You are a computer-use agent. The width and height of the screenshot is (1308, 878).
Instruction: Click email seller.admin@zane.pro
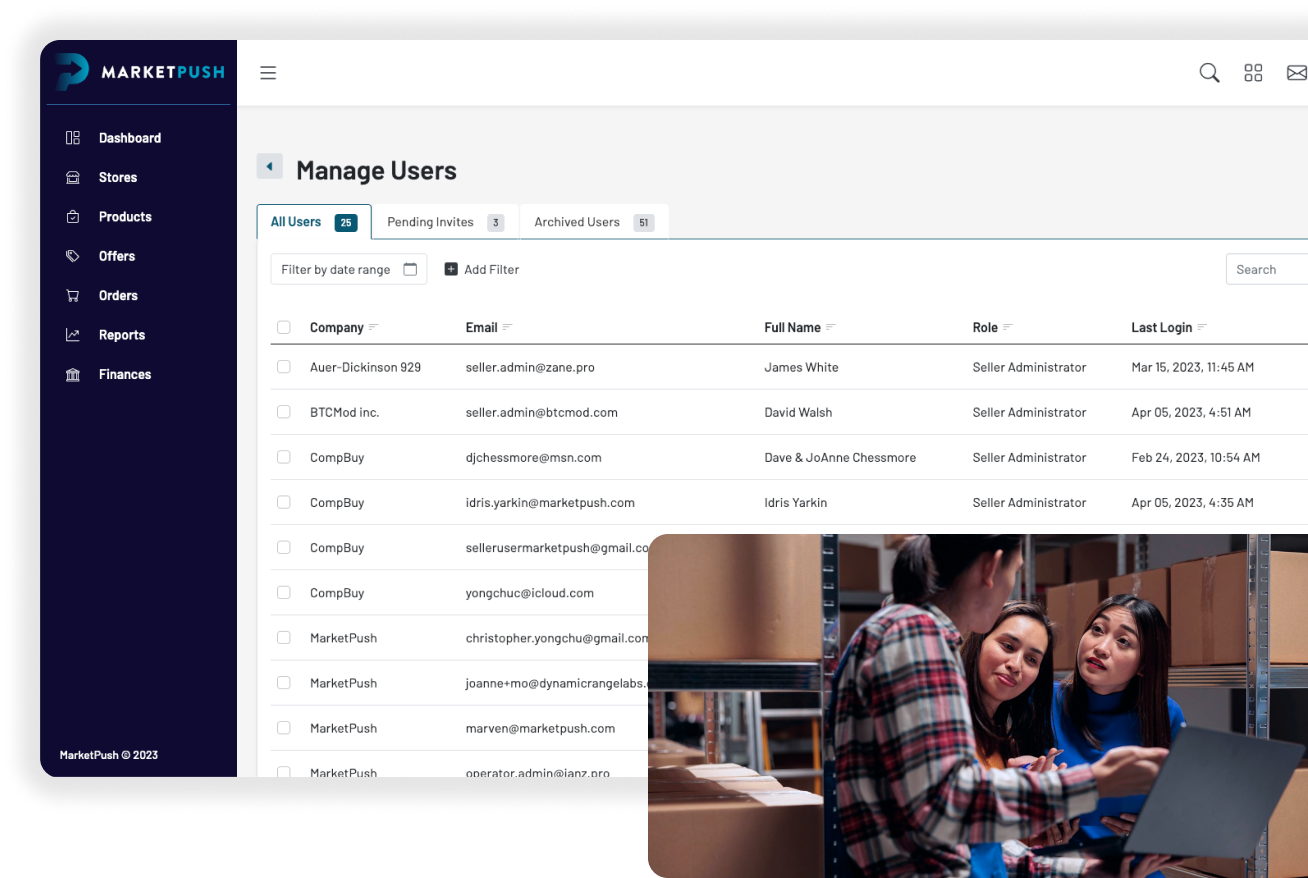point(530,367)
